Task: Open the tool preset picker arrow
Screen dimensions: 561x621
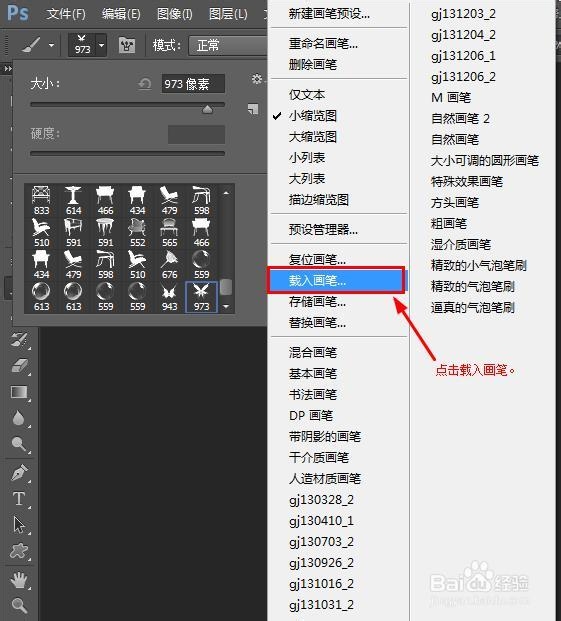Action: 51,45
